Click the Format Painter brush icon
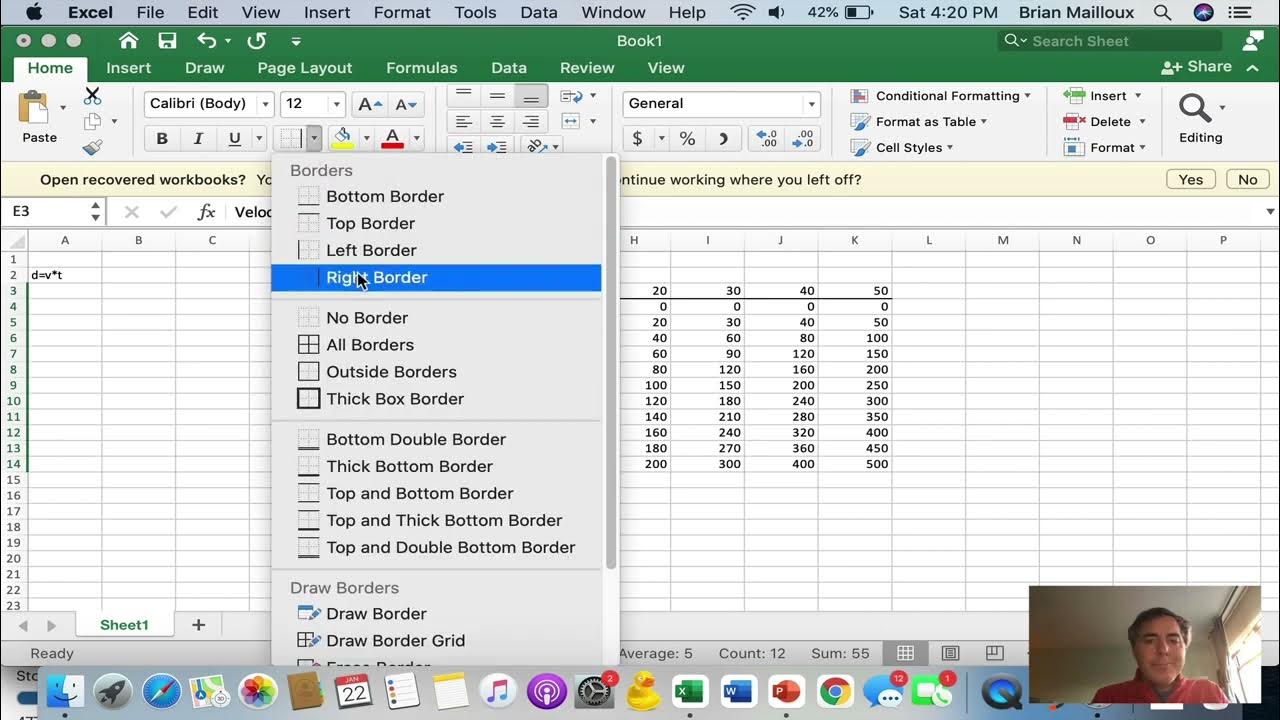This screenshot has height=720, width=1280. coord(92,147)
